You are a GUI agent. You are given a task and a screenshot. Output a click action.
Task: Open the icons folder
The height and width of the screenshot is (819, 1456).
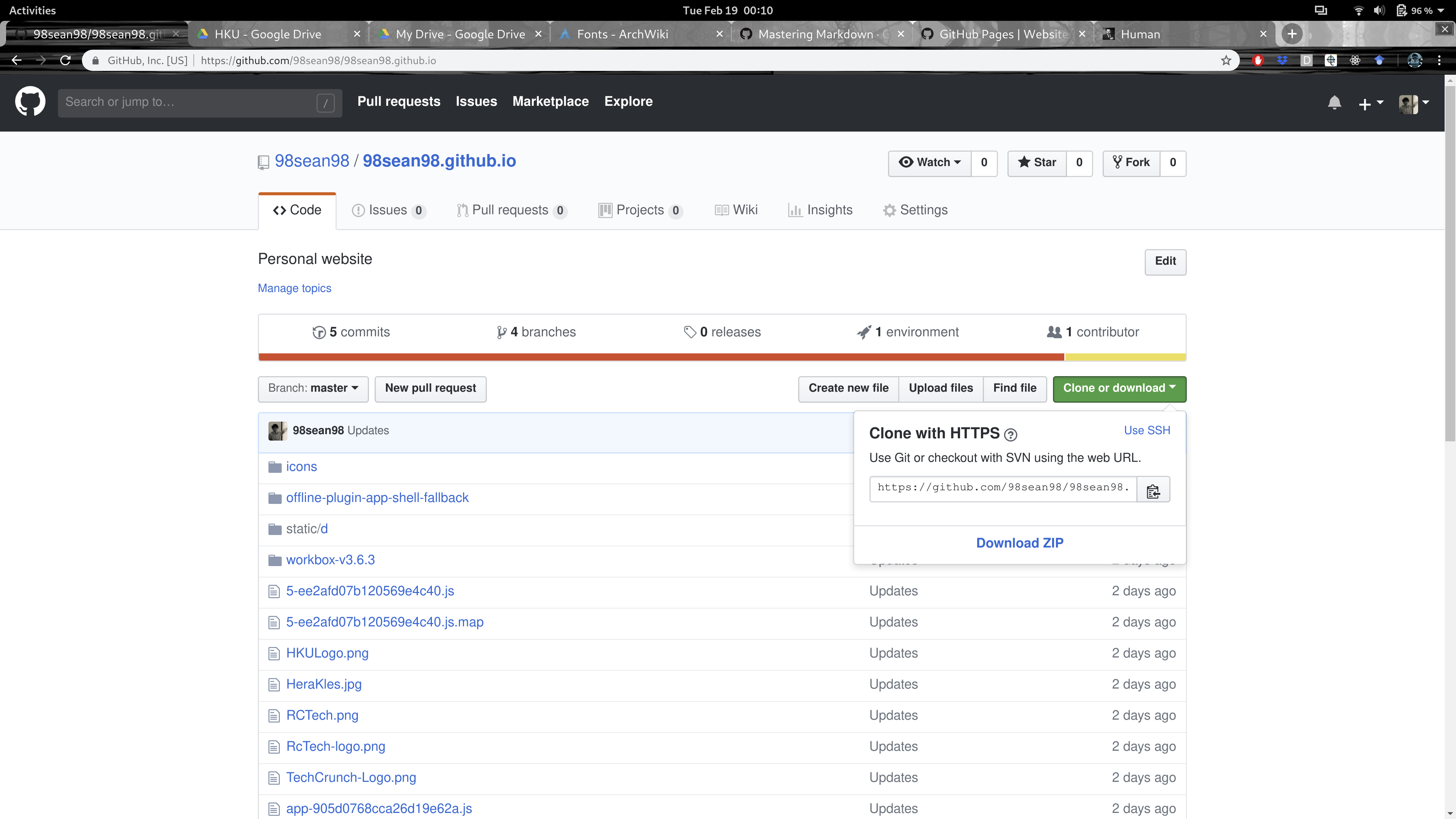[x=301, y=467]
